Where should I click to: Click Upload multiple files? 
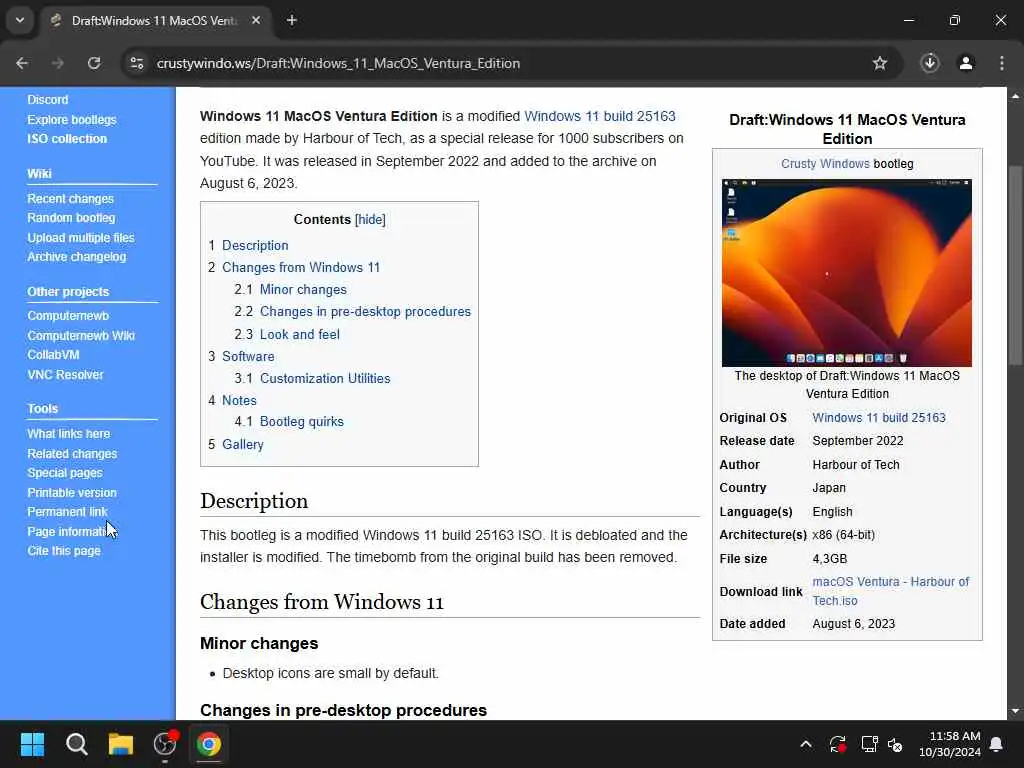(x=81, y=238)
